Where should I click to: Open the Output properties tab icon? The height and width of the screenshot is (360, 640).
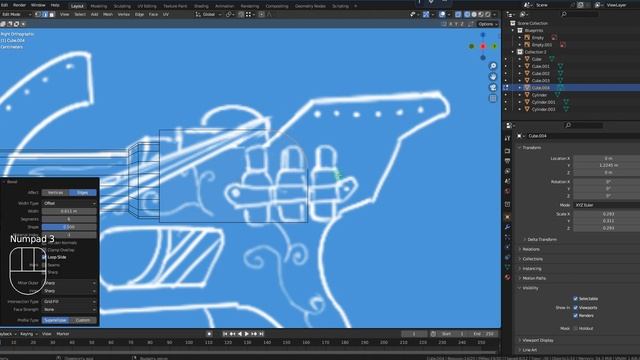507,161
